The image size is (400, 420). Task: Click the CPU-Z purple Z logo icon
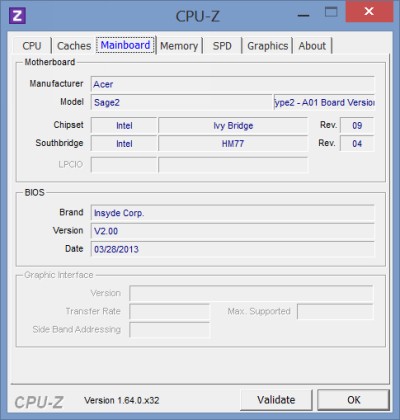pos(17,16)
